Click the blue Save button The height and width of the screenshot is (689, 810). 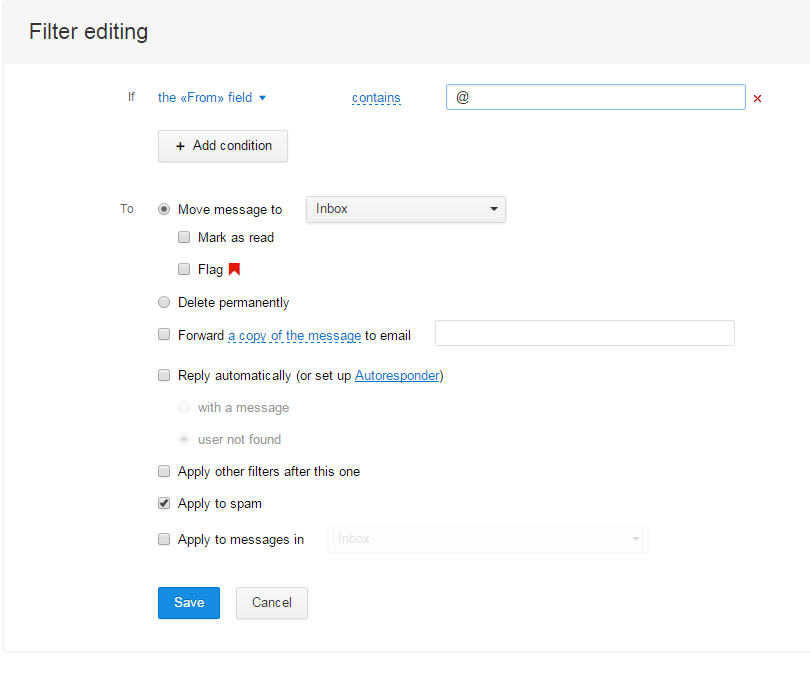click(188, 602)
